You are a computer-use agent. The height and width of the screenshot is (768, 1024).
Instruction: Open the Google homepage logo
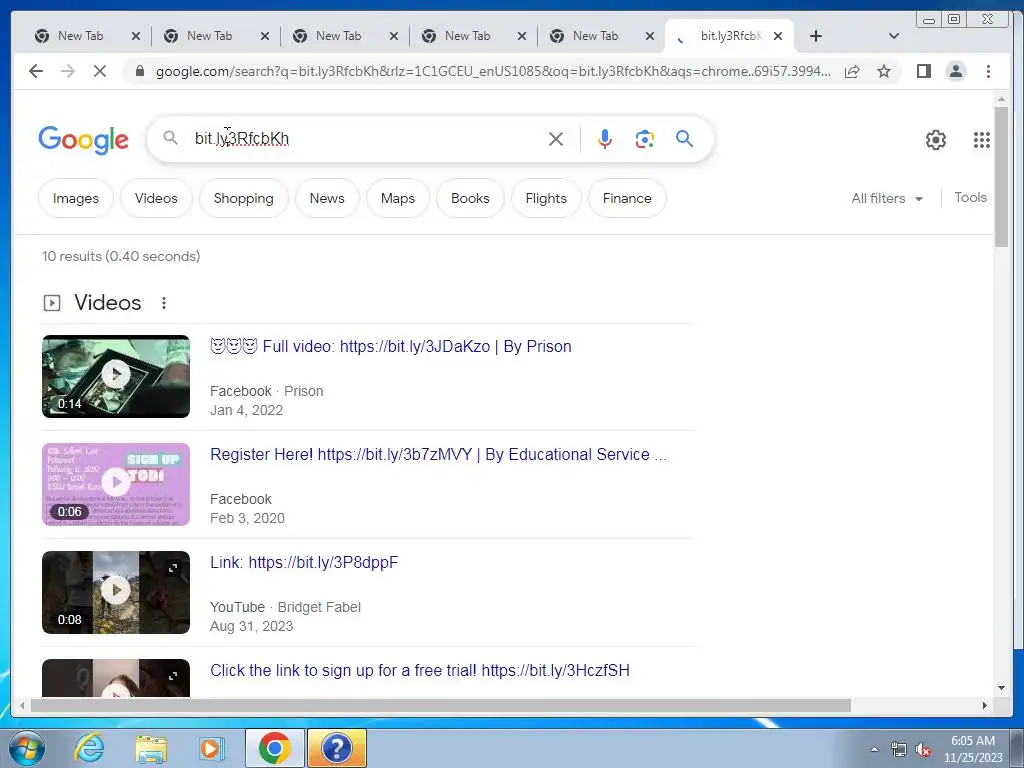(84, 140)
